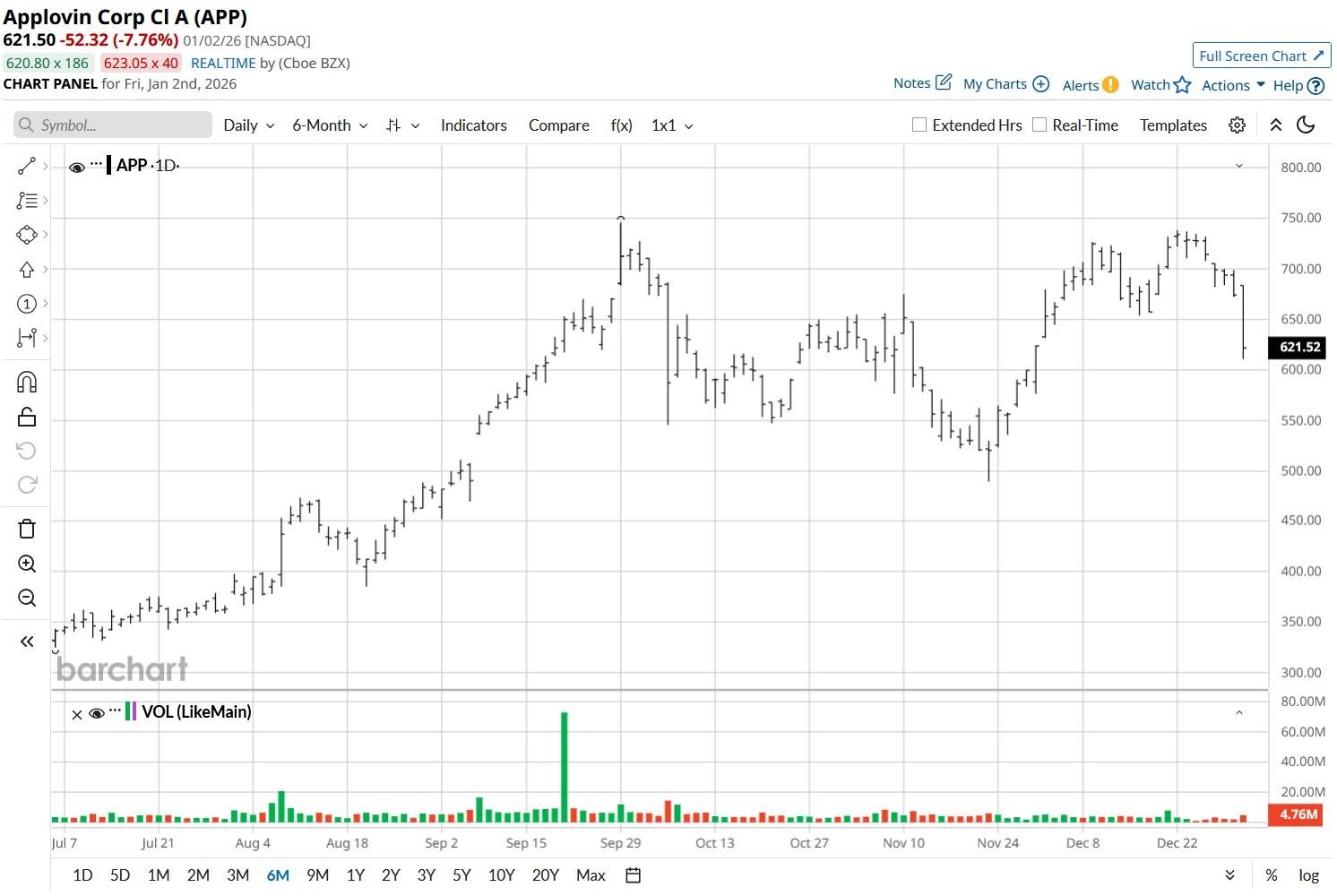Select the 3Y time range
This screenshot has width=1337, height=896.
[x=426, y=875]
